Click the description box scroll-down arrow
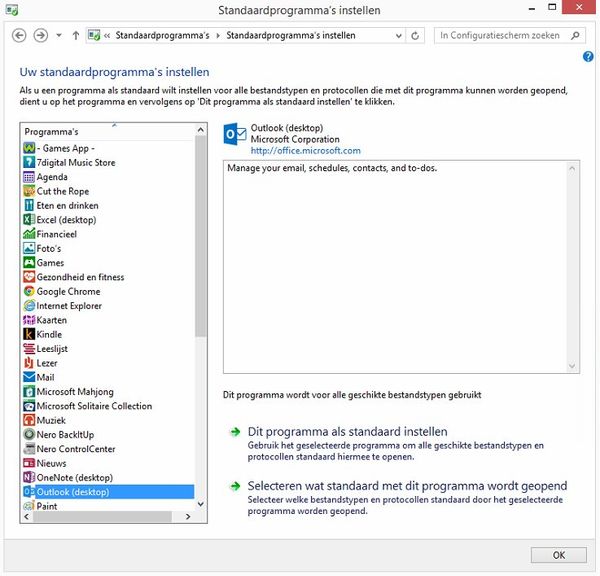 [x=572, y=366]
